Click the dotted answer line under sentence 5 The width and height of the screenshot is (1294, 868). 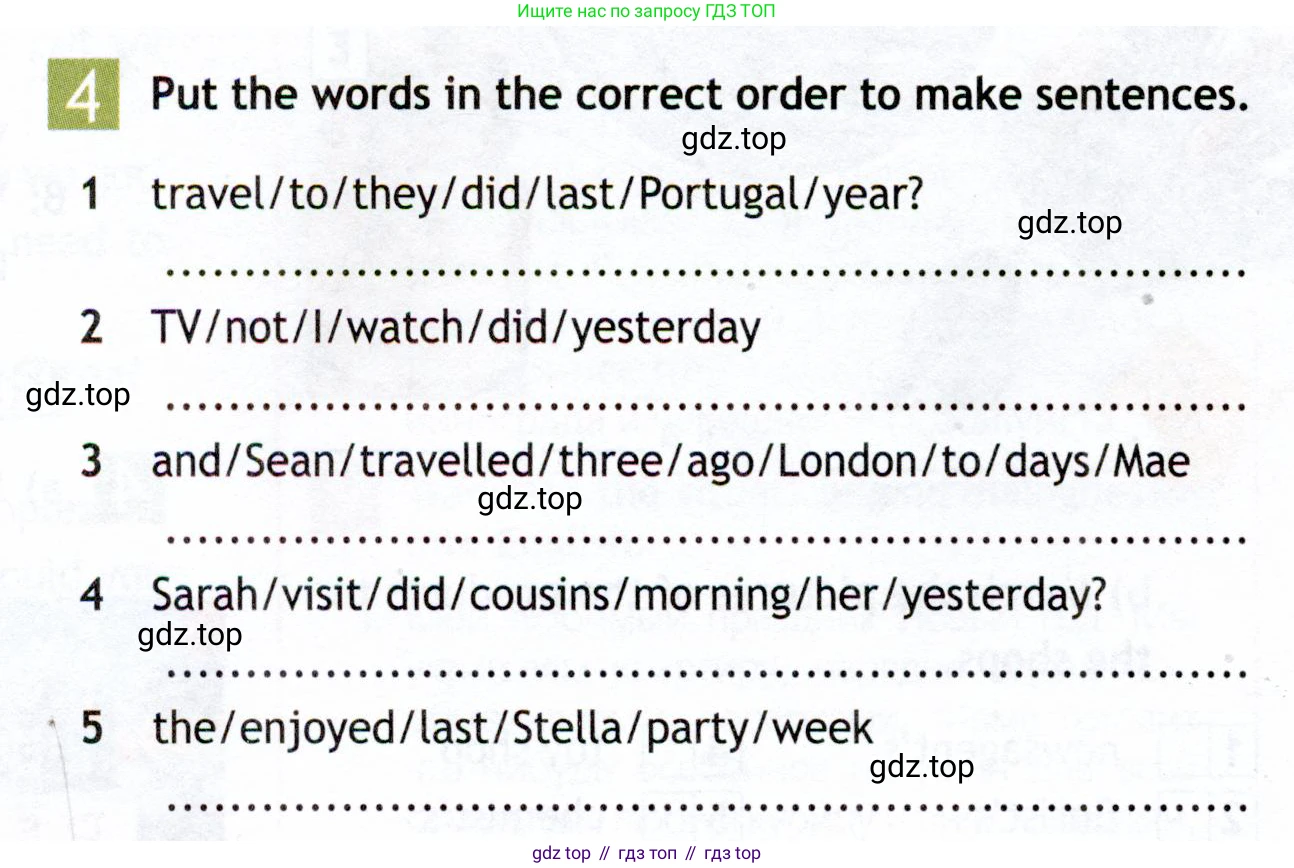705,805
